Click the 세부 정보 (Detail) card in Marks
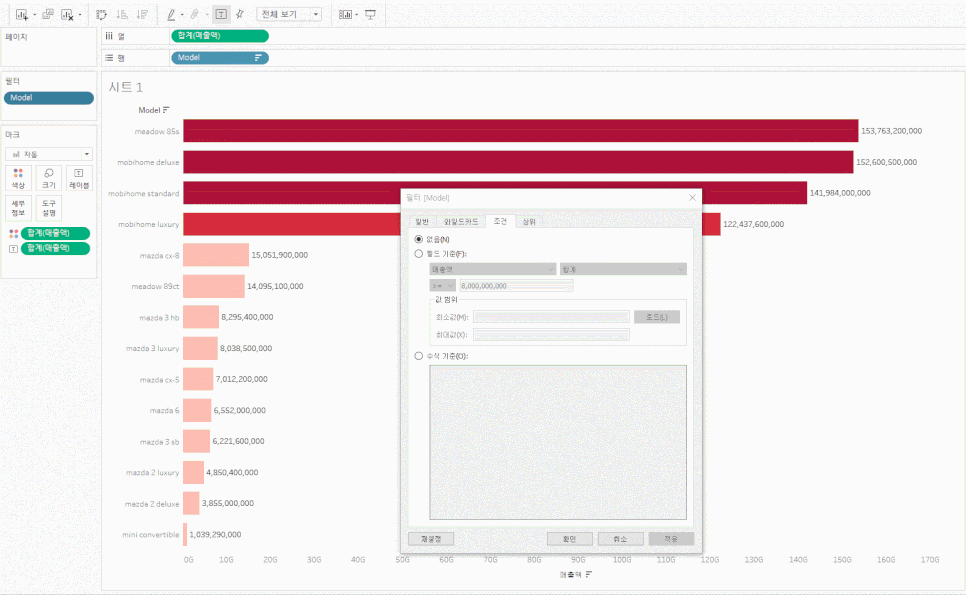966x595 pixels. [x=18, y=208]
